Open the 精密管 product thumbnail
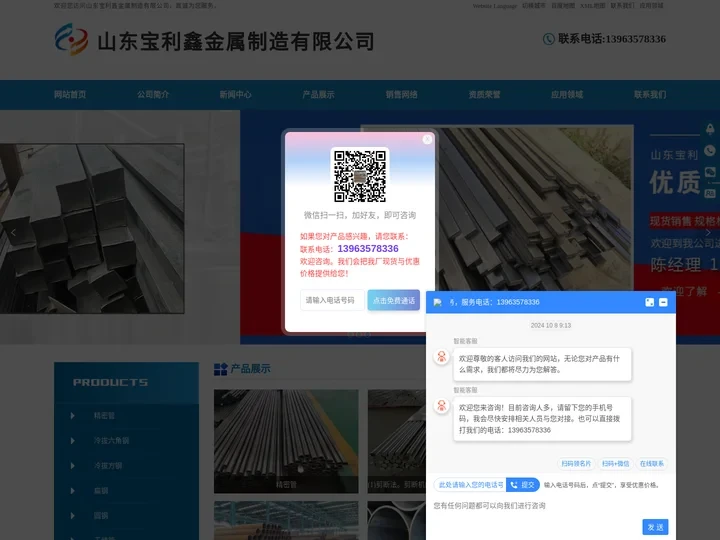Screen dimensions: 720x540 286,441
